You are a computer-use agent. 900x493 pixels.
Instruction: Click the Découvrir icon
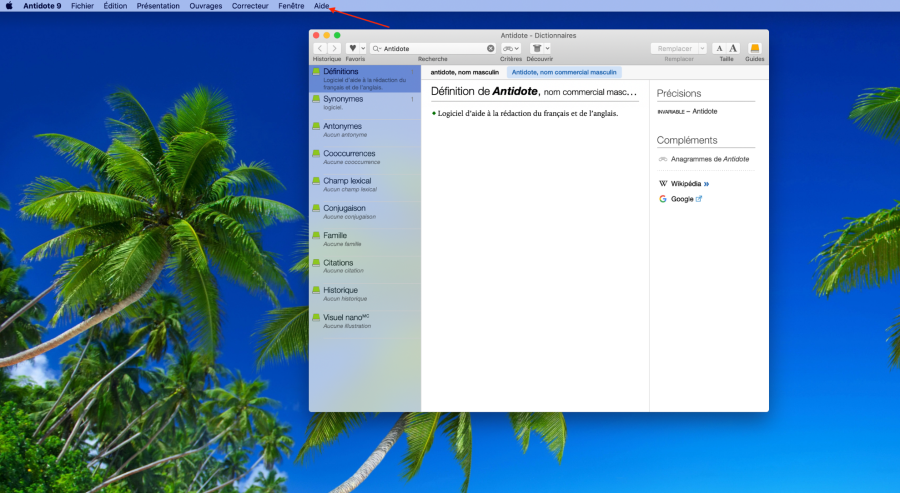click(537, 48)
